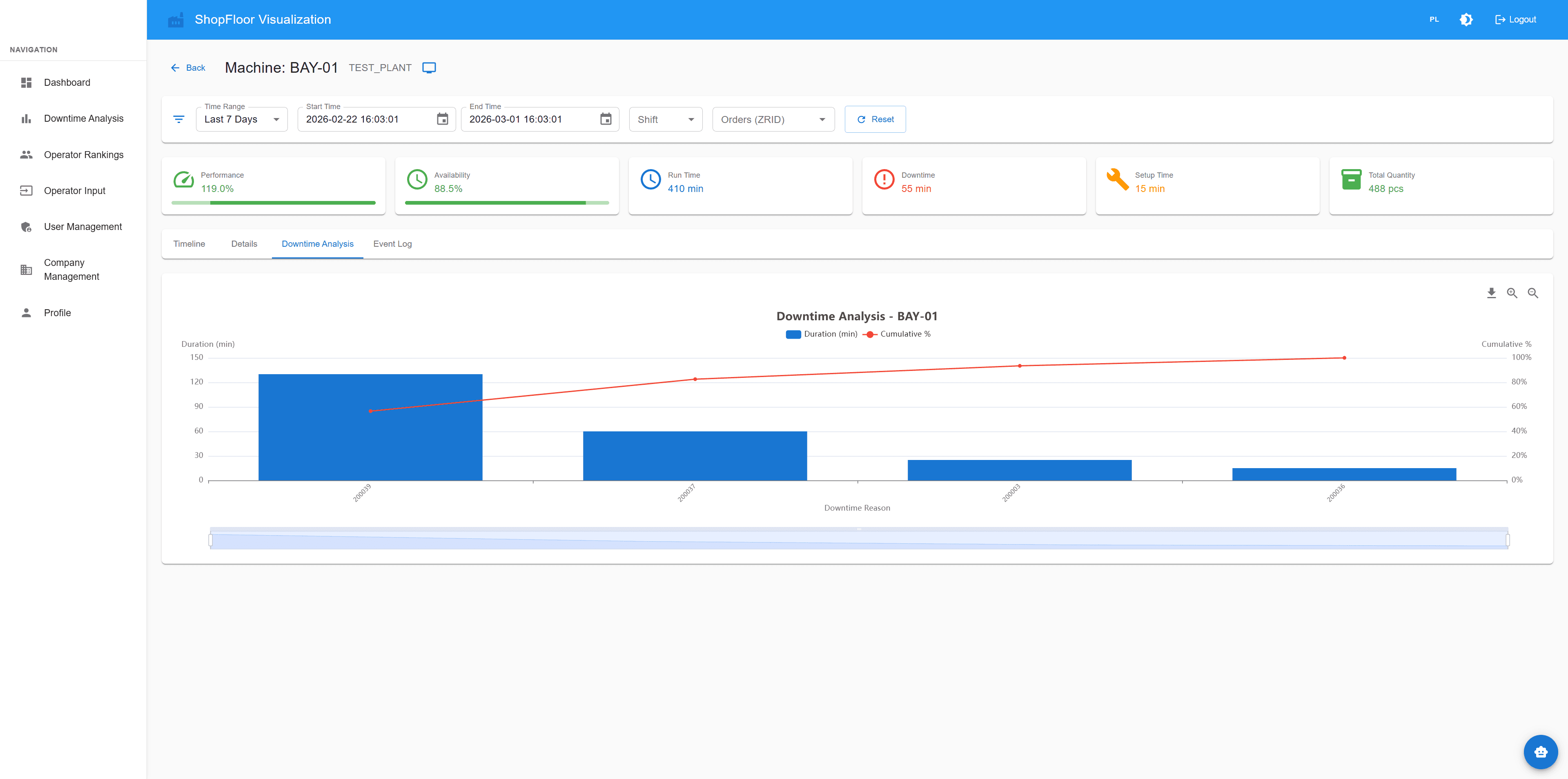
Task: Click the cumulative line point at 100%
Action: point(1344,358)
